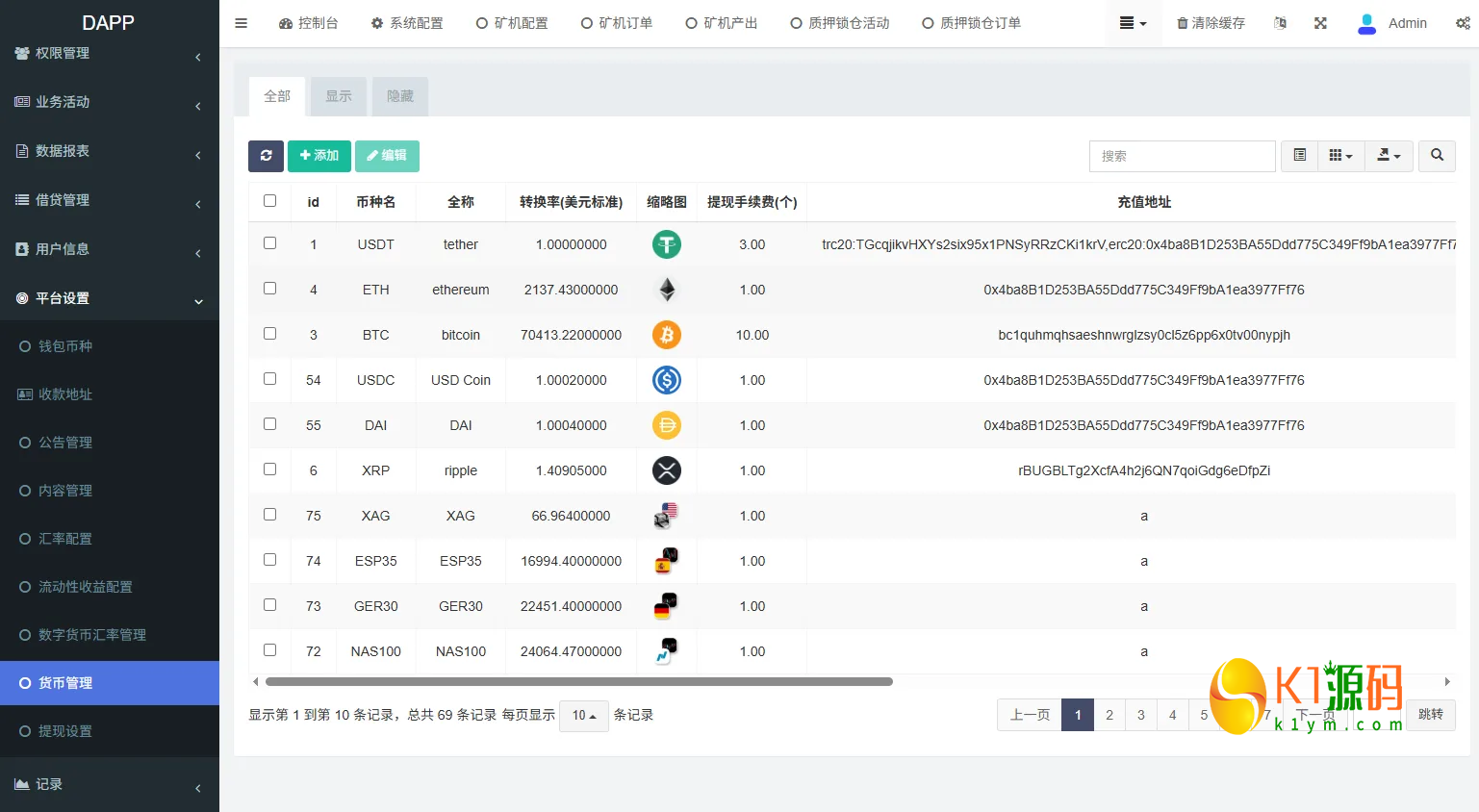
Task: Open the 汇率配置 sidebar item
Action: pyautogui.click(x=110, y=539)
